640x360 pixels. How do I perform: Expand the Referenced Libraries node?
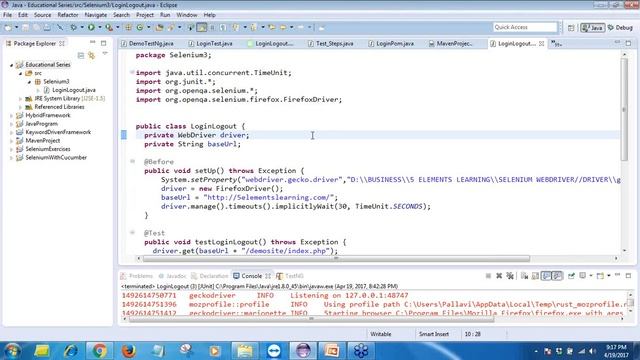click(20, 107)
